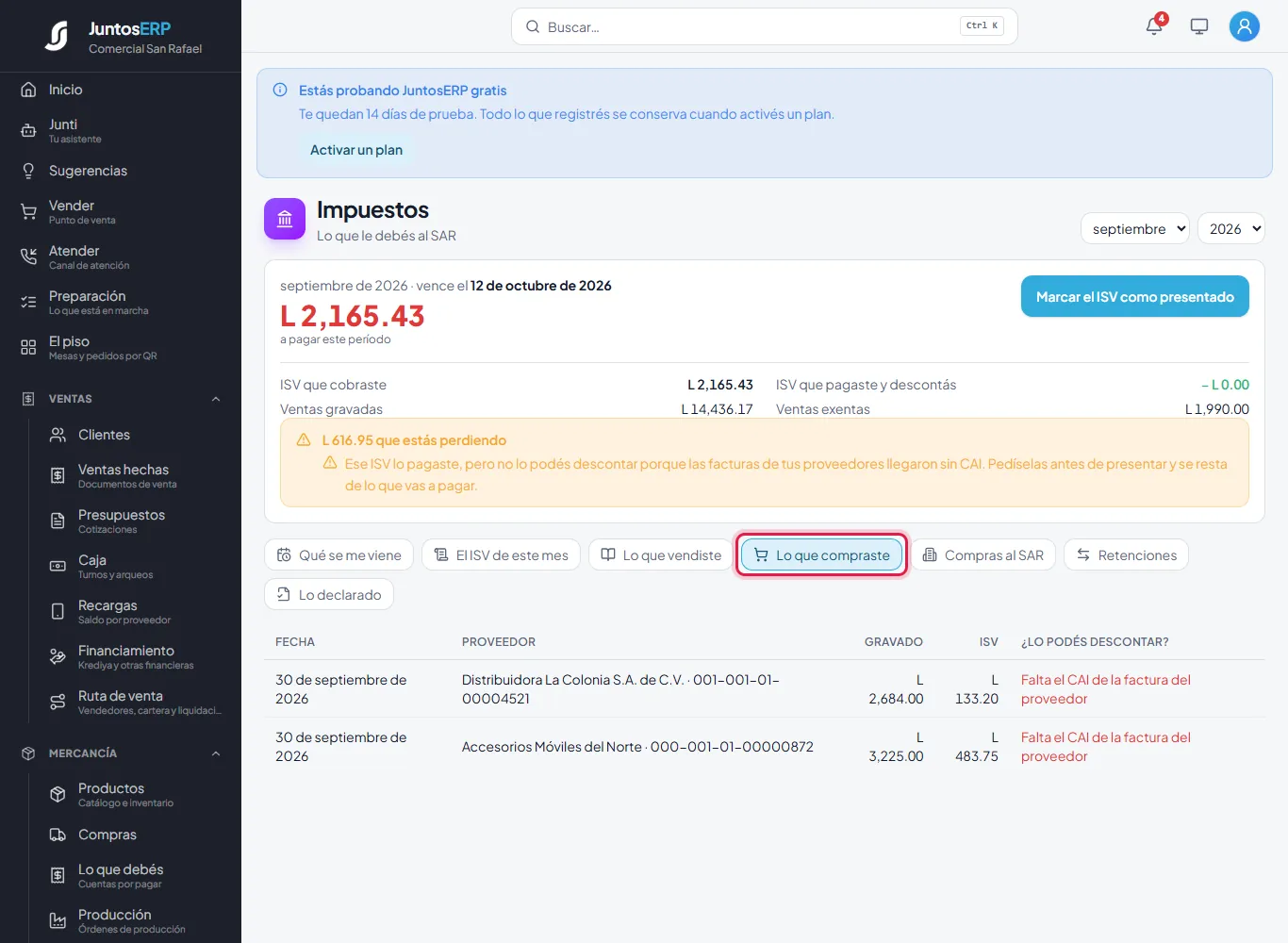Click the El piso grid icon
Image resolution: width=1288 pixels, height=943 pixels.
28,348
